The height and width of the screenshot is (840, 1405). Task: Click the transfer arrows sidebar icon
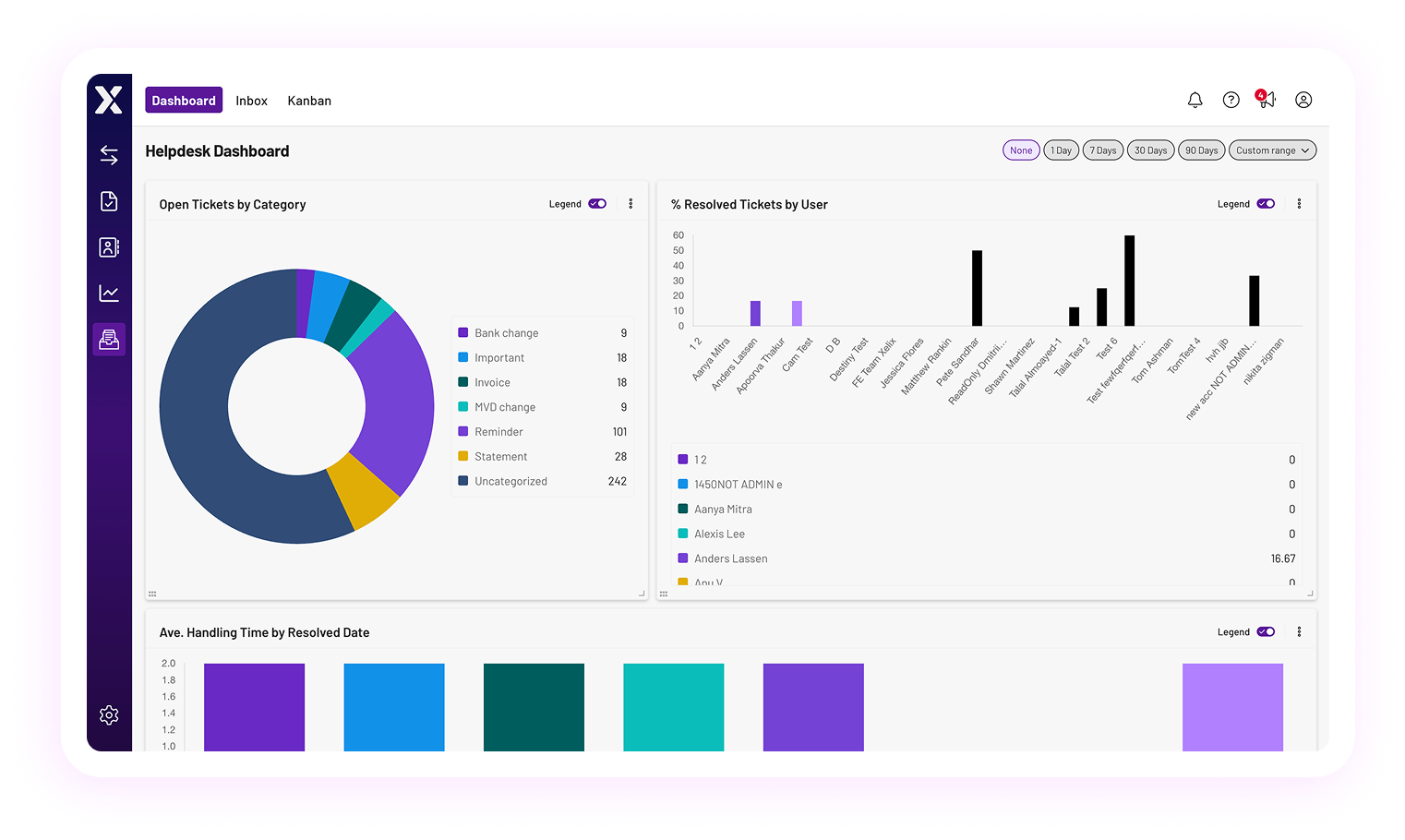(x=109, y=155)
